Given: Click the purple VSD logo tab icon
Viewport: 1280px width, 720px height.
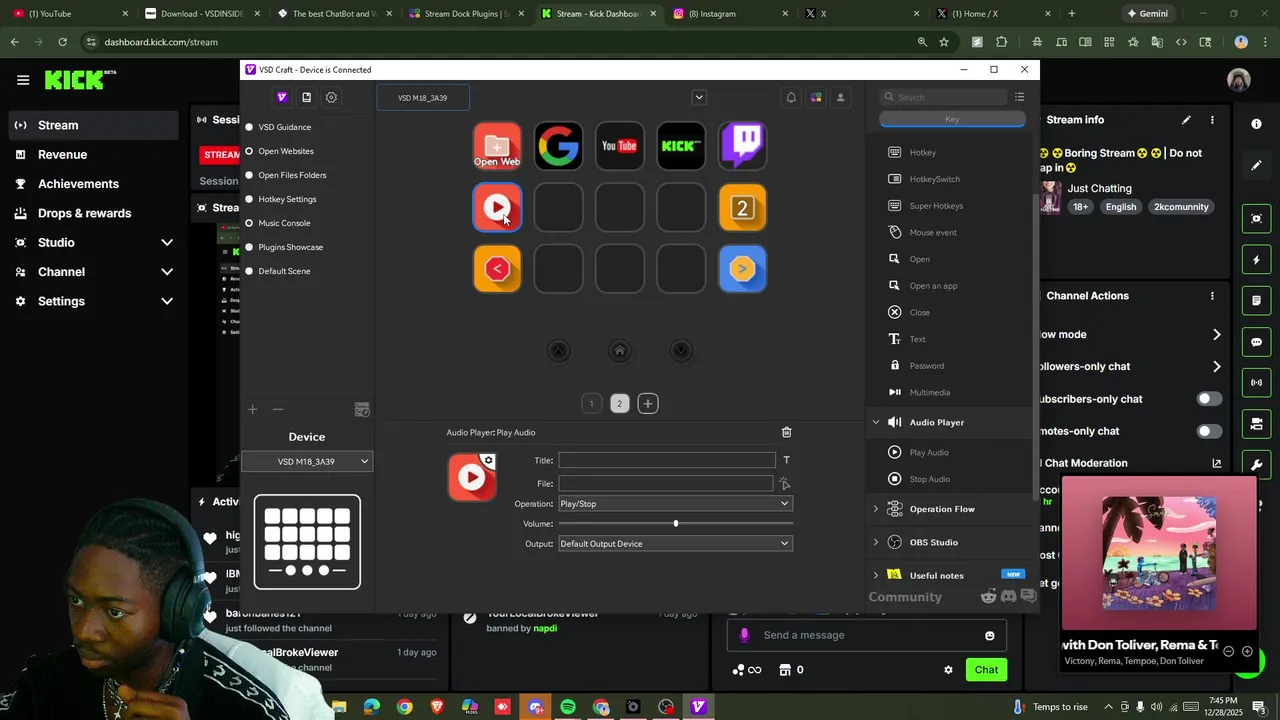Looking at the screenshot, I should point(282,97).
